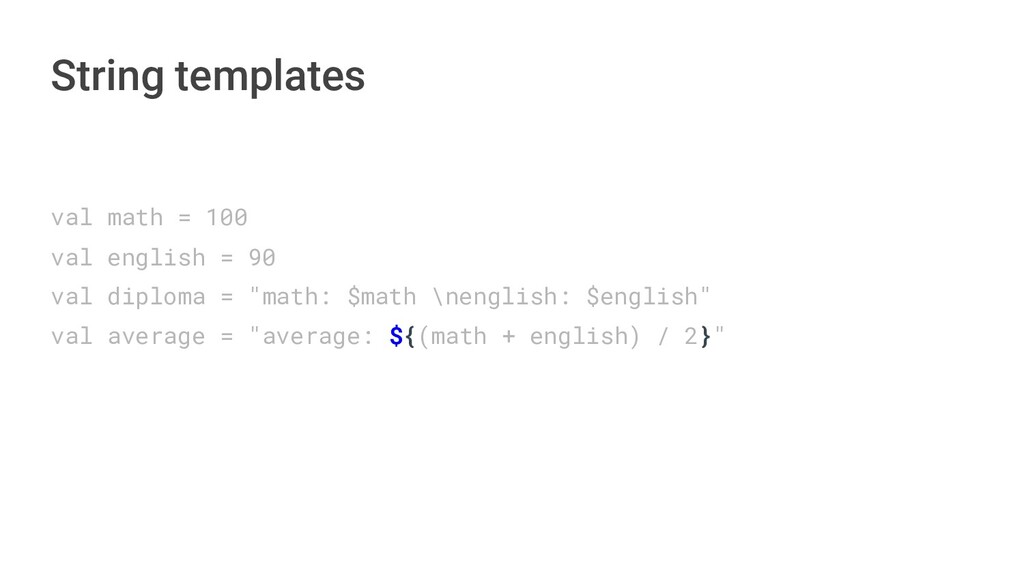This screenshot has width=1024, height=576.
Task: Click the digit 2 before the closing brace
Action: [691, 336]
